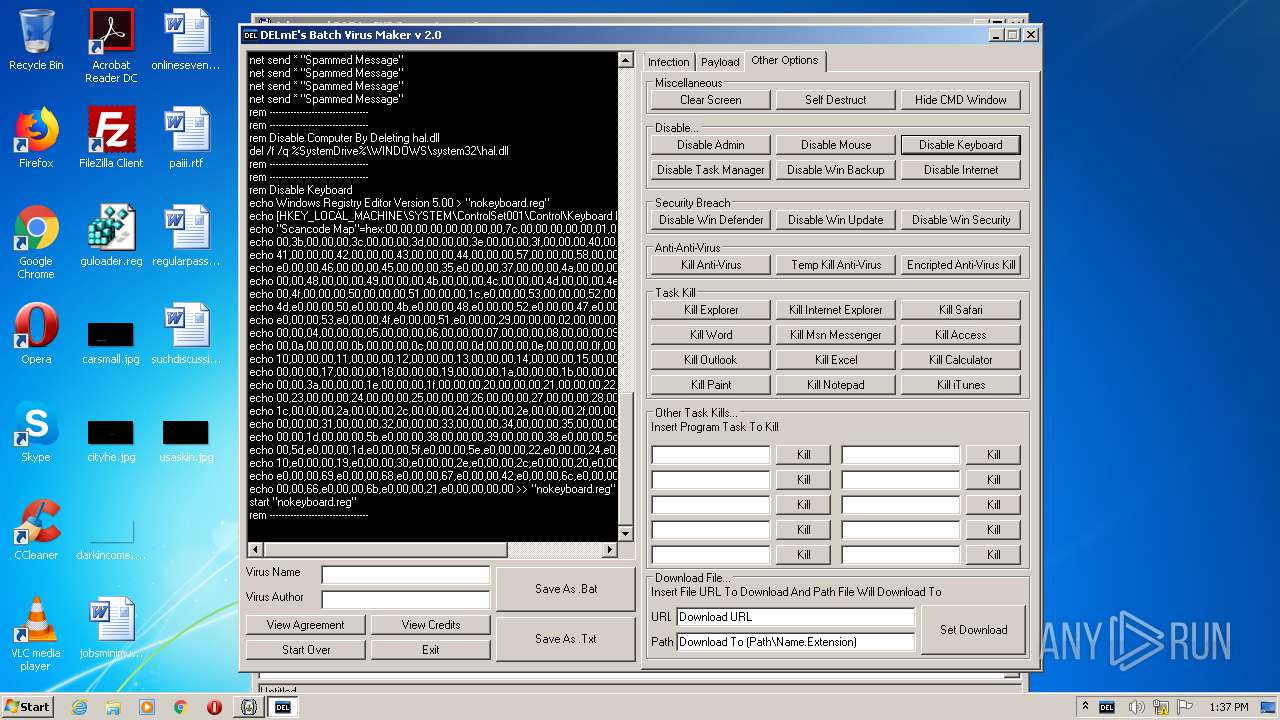The image size is (1280, 720).
Task: Open Windows Media Player from the taskbar
Action: [x=147, y=707]
